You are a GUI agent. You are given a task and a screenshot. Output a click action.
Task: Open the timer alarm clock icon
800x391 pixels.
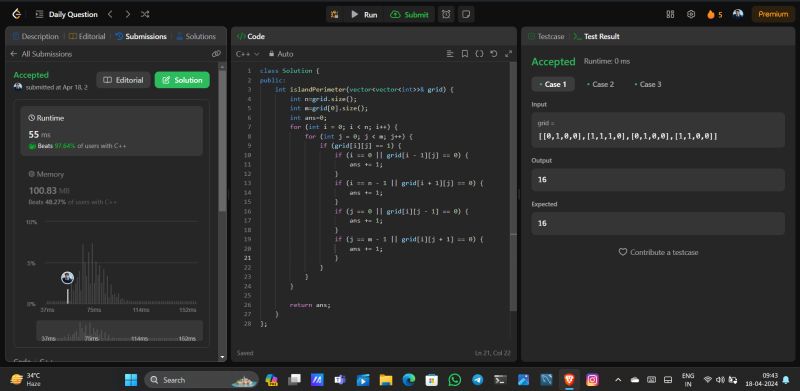(446, 15)
